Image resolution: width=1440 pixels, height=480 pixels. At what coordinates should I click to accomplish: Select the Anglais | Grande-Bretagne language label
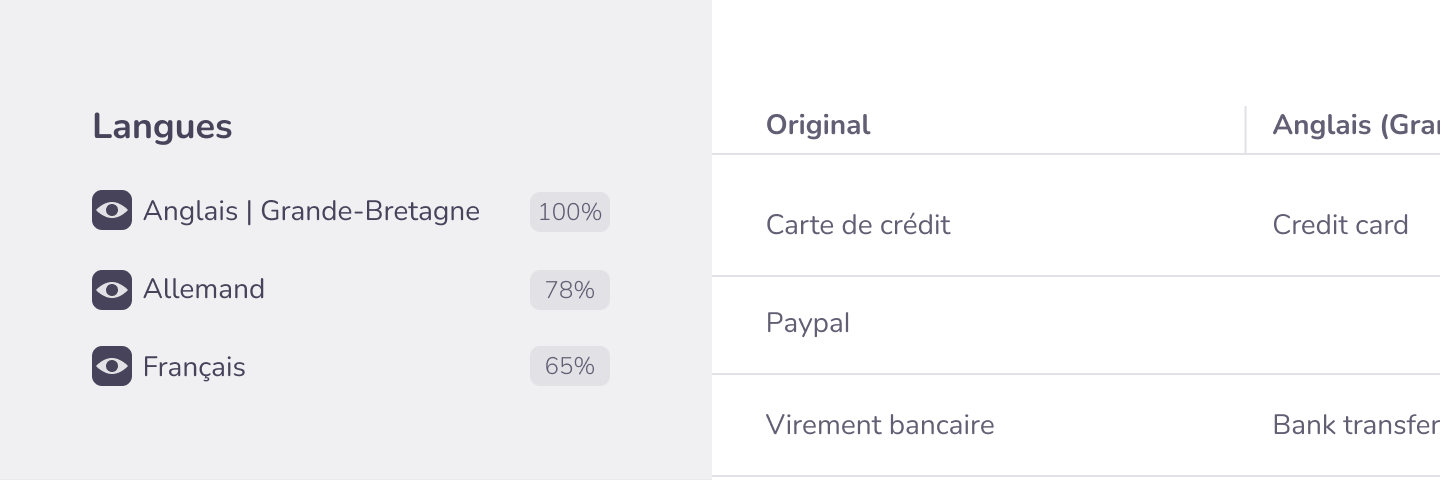(311, 211)
